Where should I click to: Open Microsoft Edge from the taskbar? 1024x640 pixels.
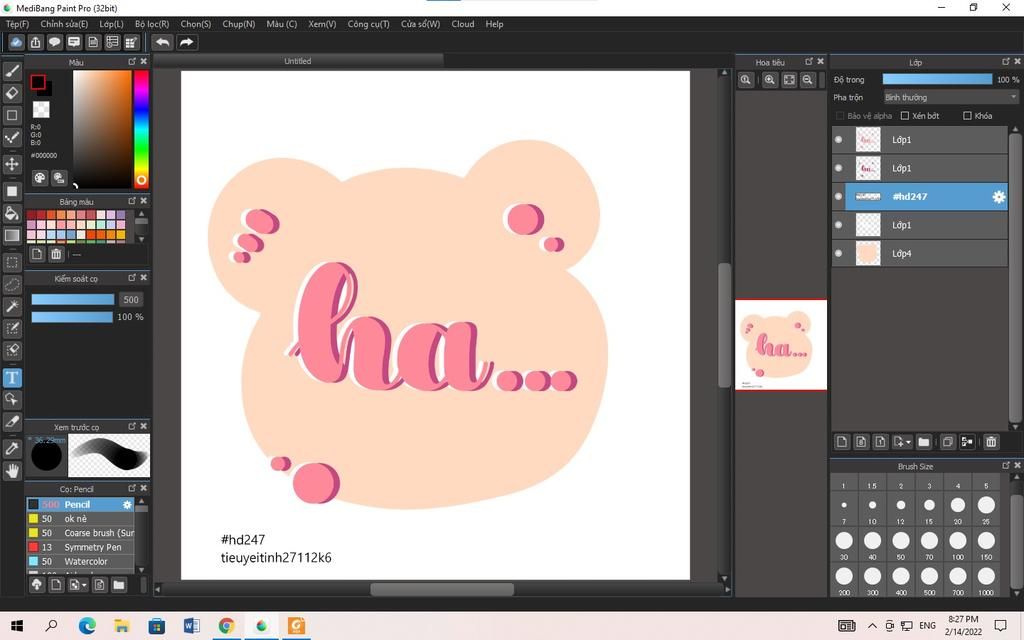point(87,626)
